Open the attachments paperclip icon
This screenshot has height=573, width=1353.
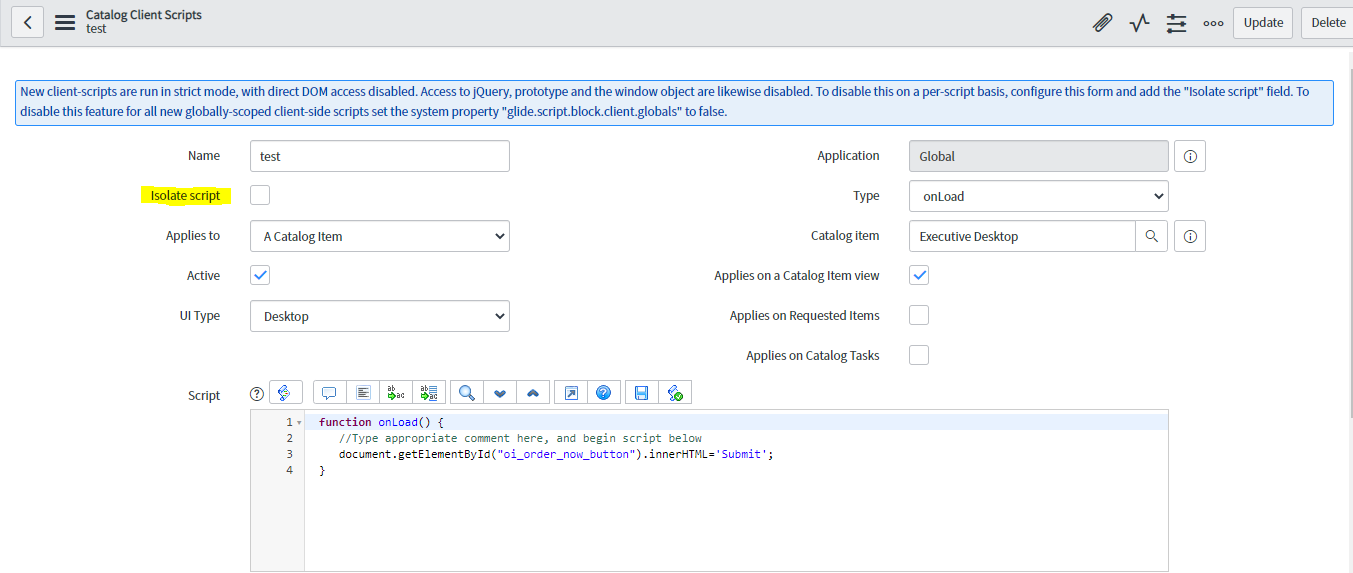point(1103,22)
